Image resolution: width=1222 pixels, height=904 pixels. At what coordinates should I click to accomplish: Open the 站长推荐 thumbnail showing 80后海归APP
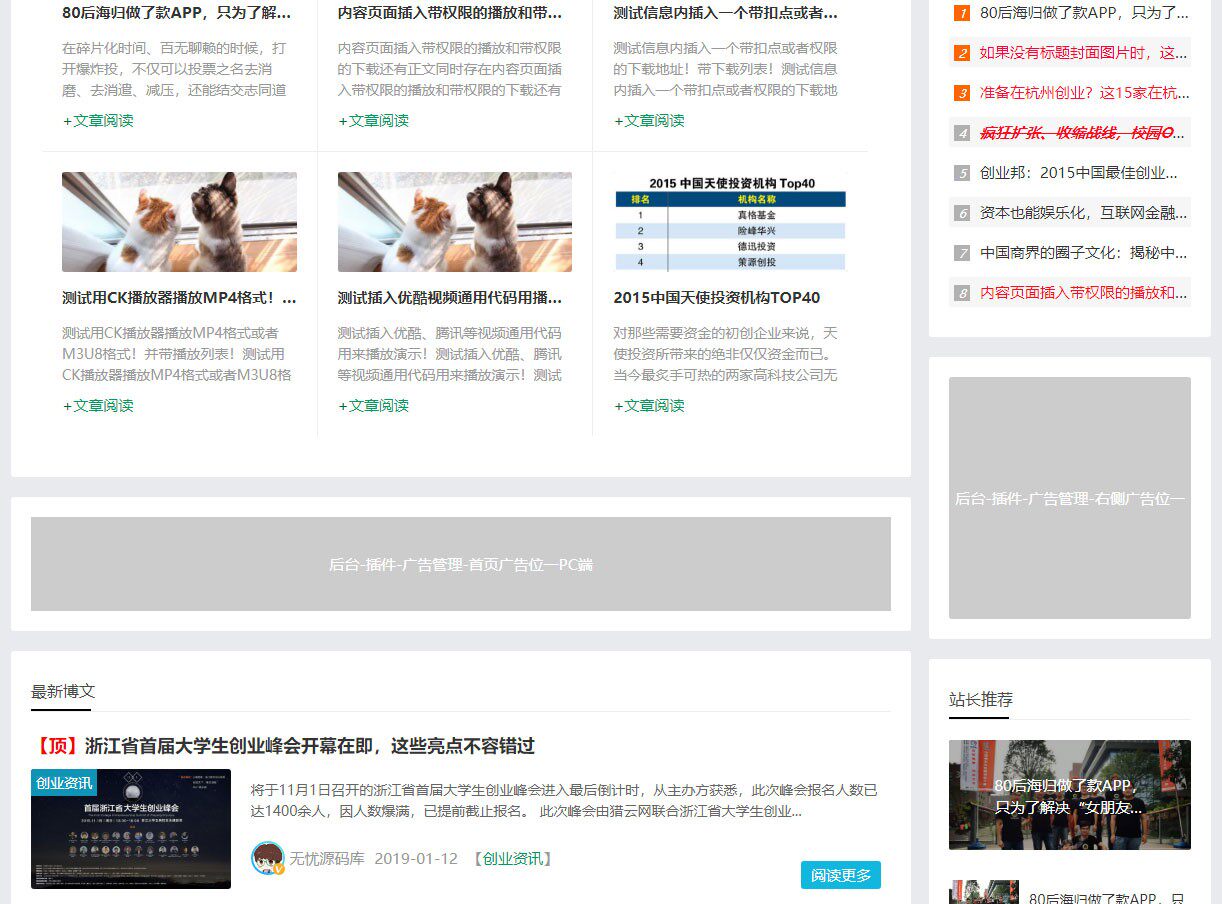(x=1069, y=795)
